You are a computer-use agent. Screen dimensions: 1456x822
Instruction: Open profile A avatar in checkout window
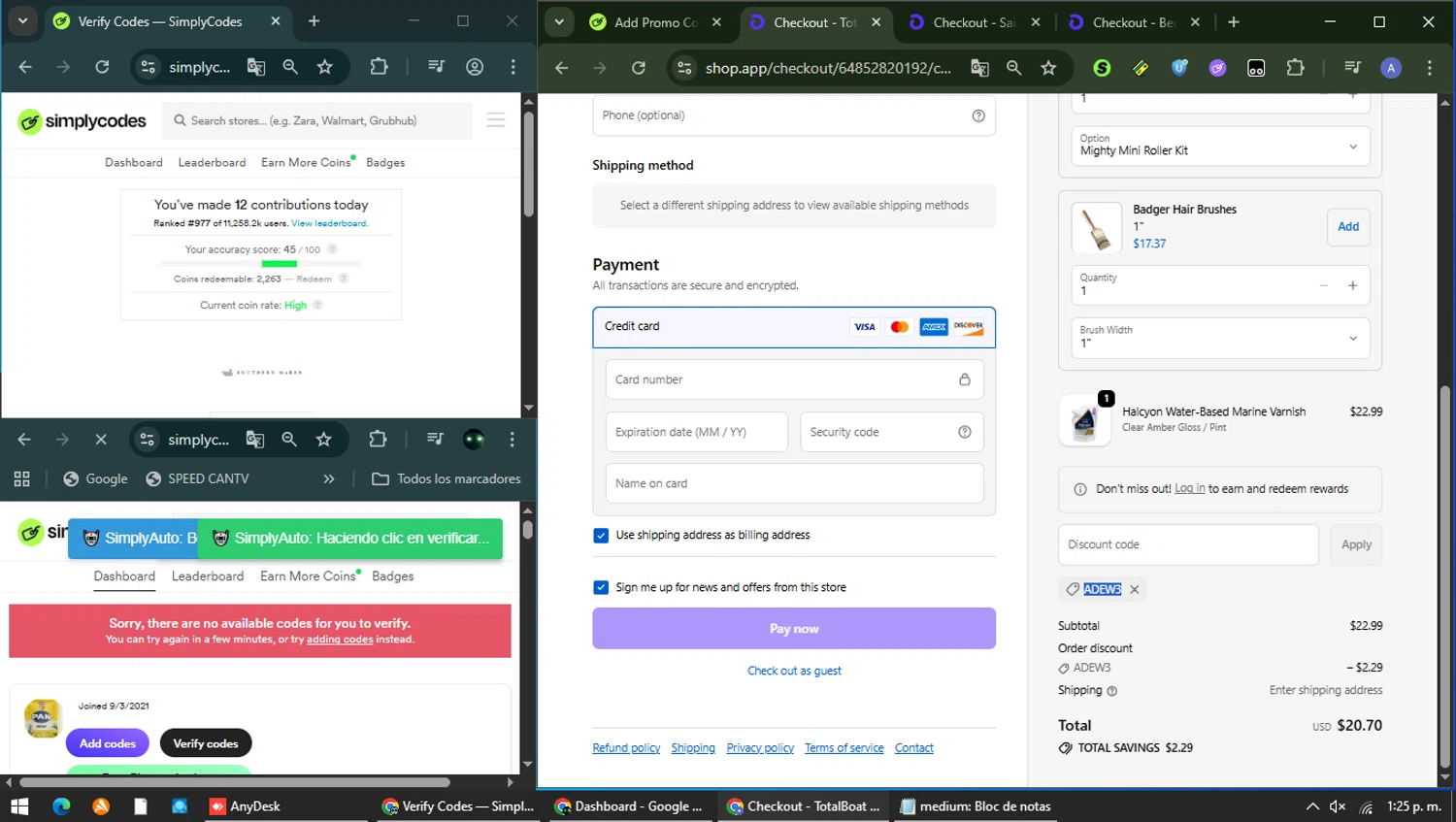click(x=1391, y=68)
